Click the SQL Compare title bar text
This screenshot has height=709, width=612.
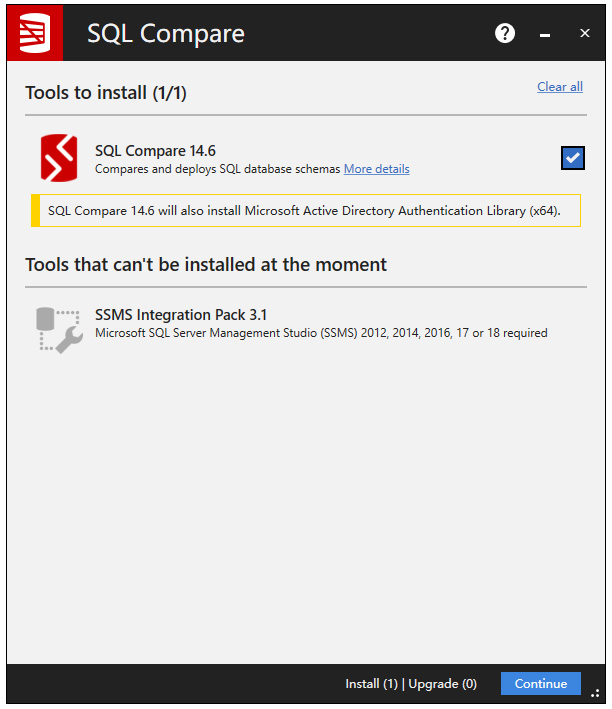click(165, 34)
